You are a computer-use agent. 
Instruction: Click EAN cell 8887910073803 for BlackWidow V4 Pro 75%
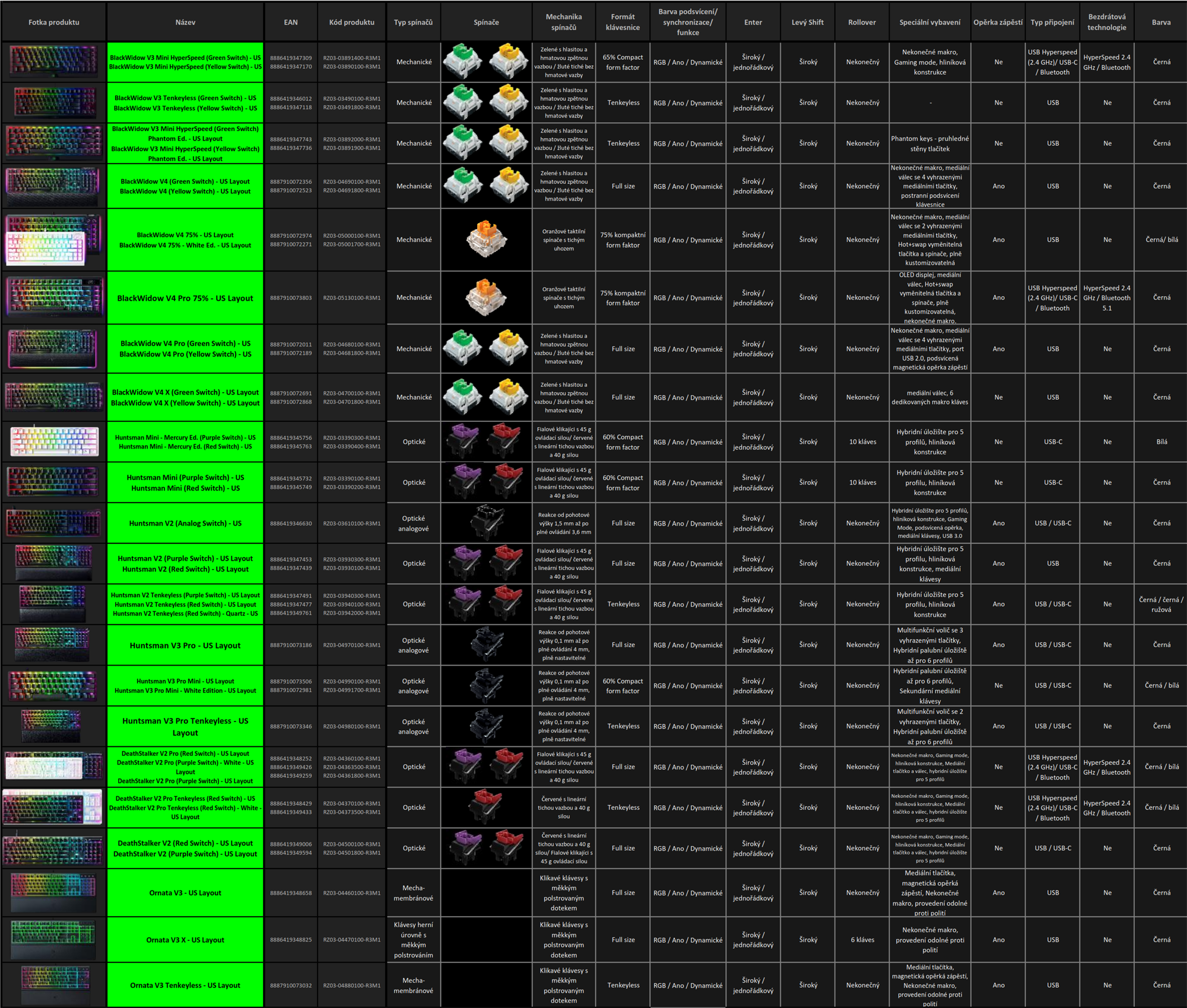291,297
